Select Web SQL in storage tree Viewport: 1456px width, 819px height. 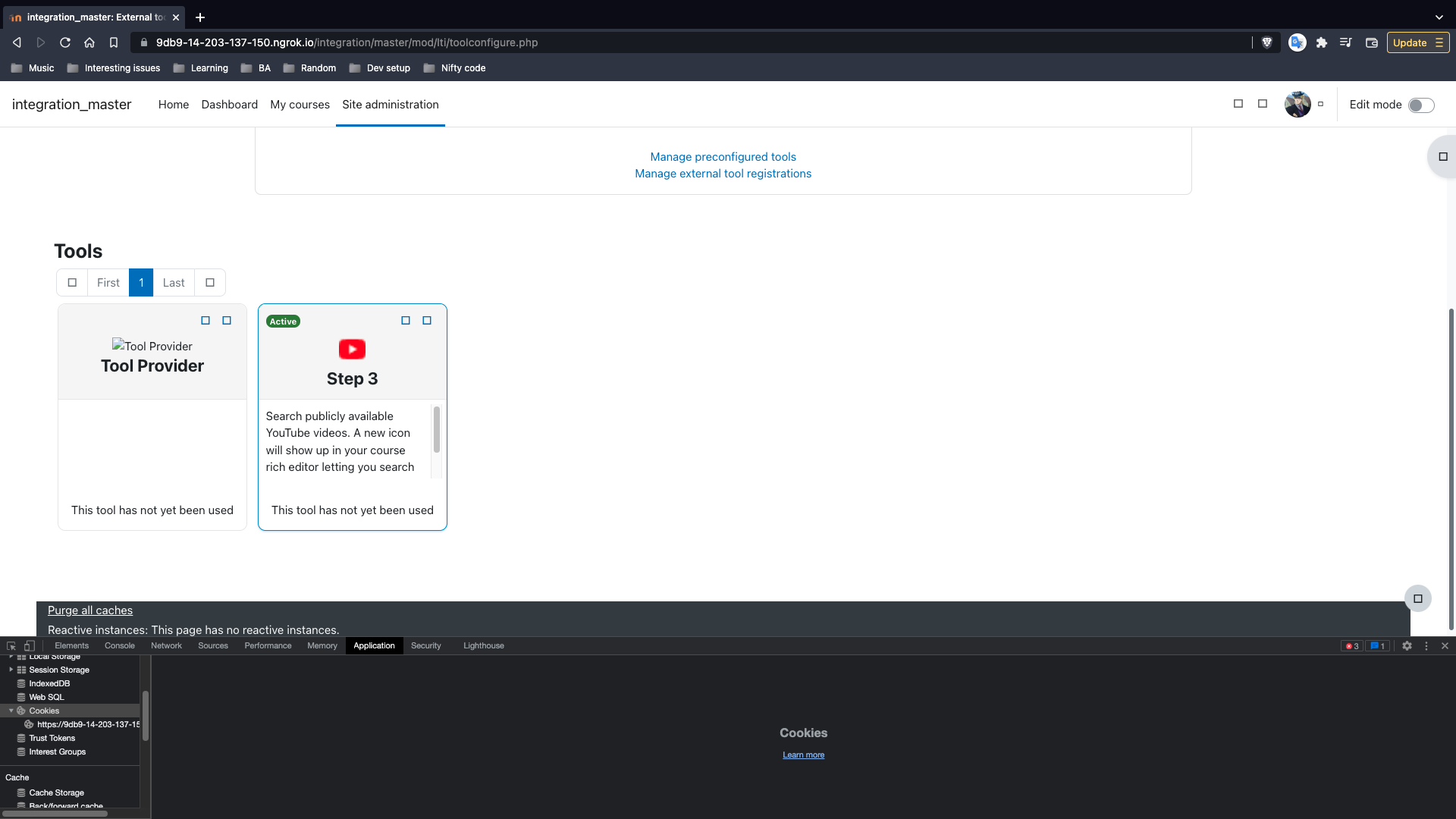pos(46,698)
